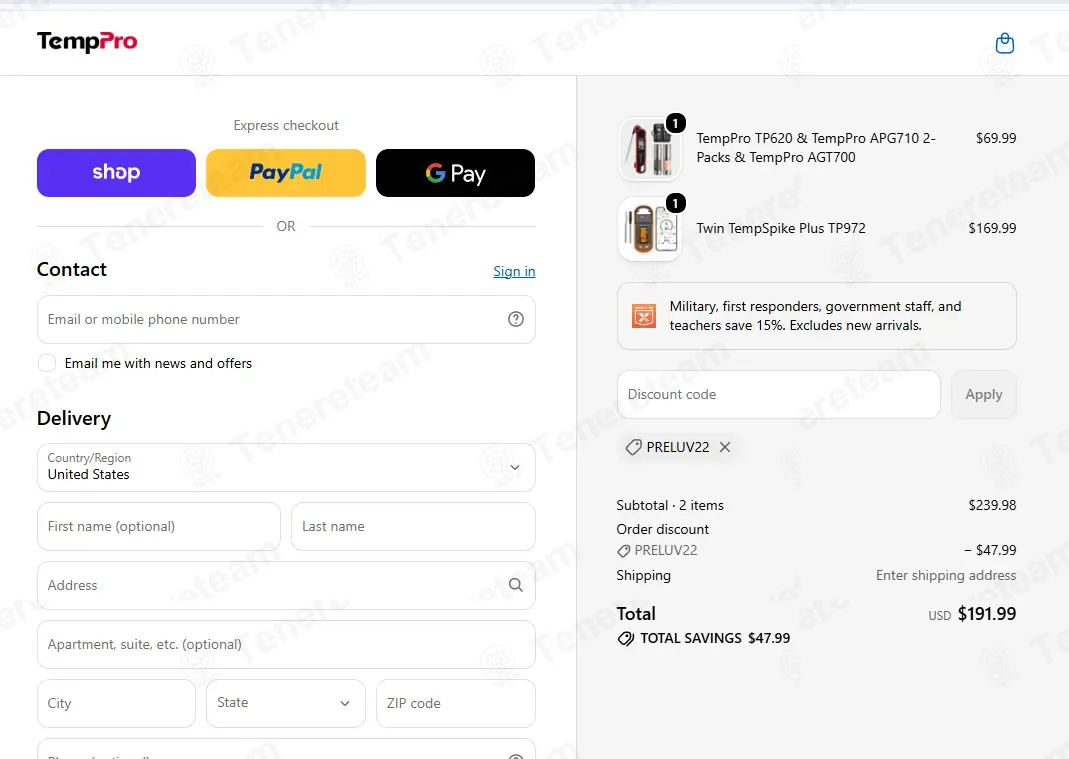Click the Twin TempSpike Plus TP972 thumbnail

coord(650,229)
